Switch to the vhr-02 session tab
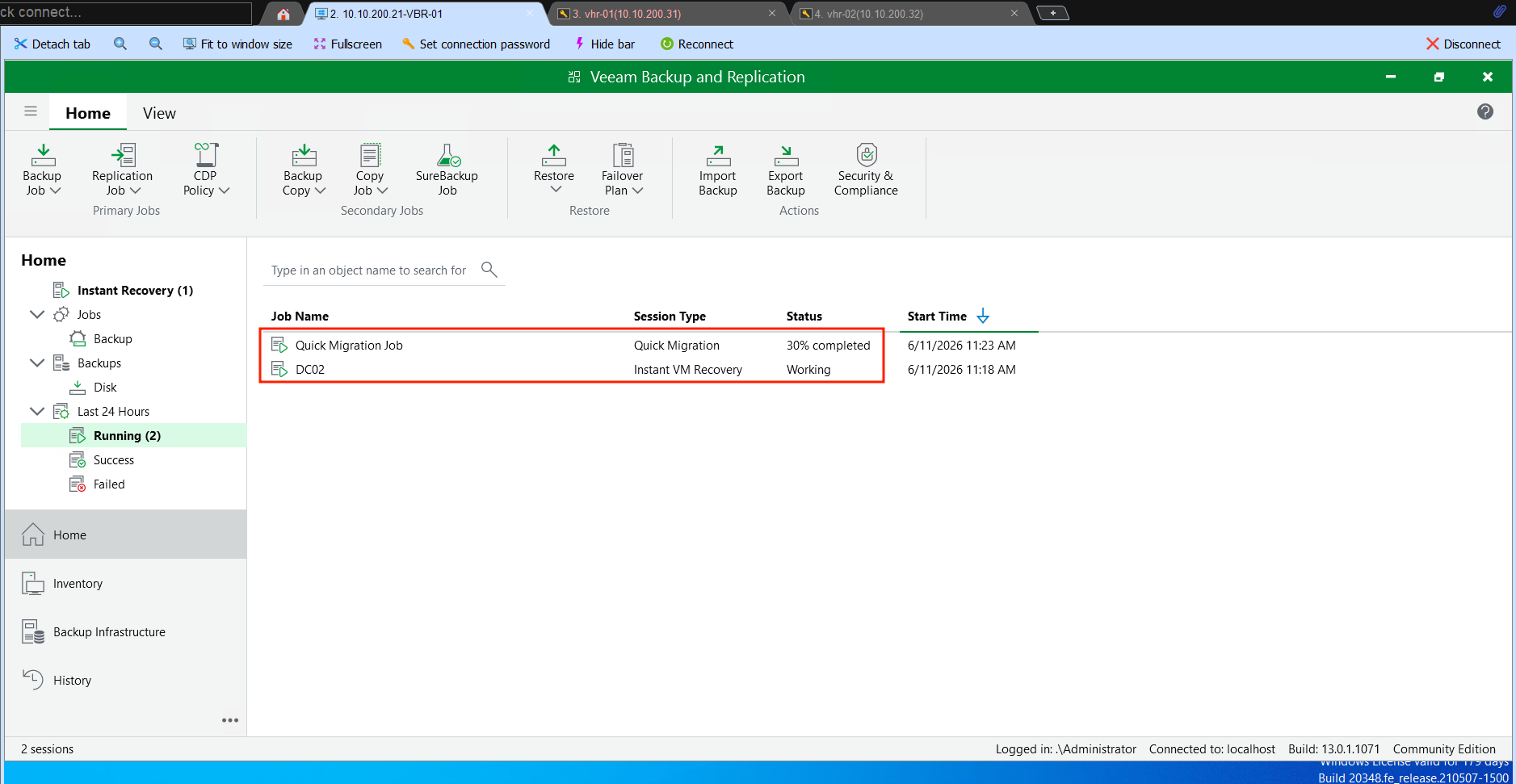Image resolution: width=1516 pixels, height=784 pixels. click(909, 14)
